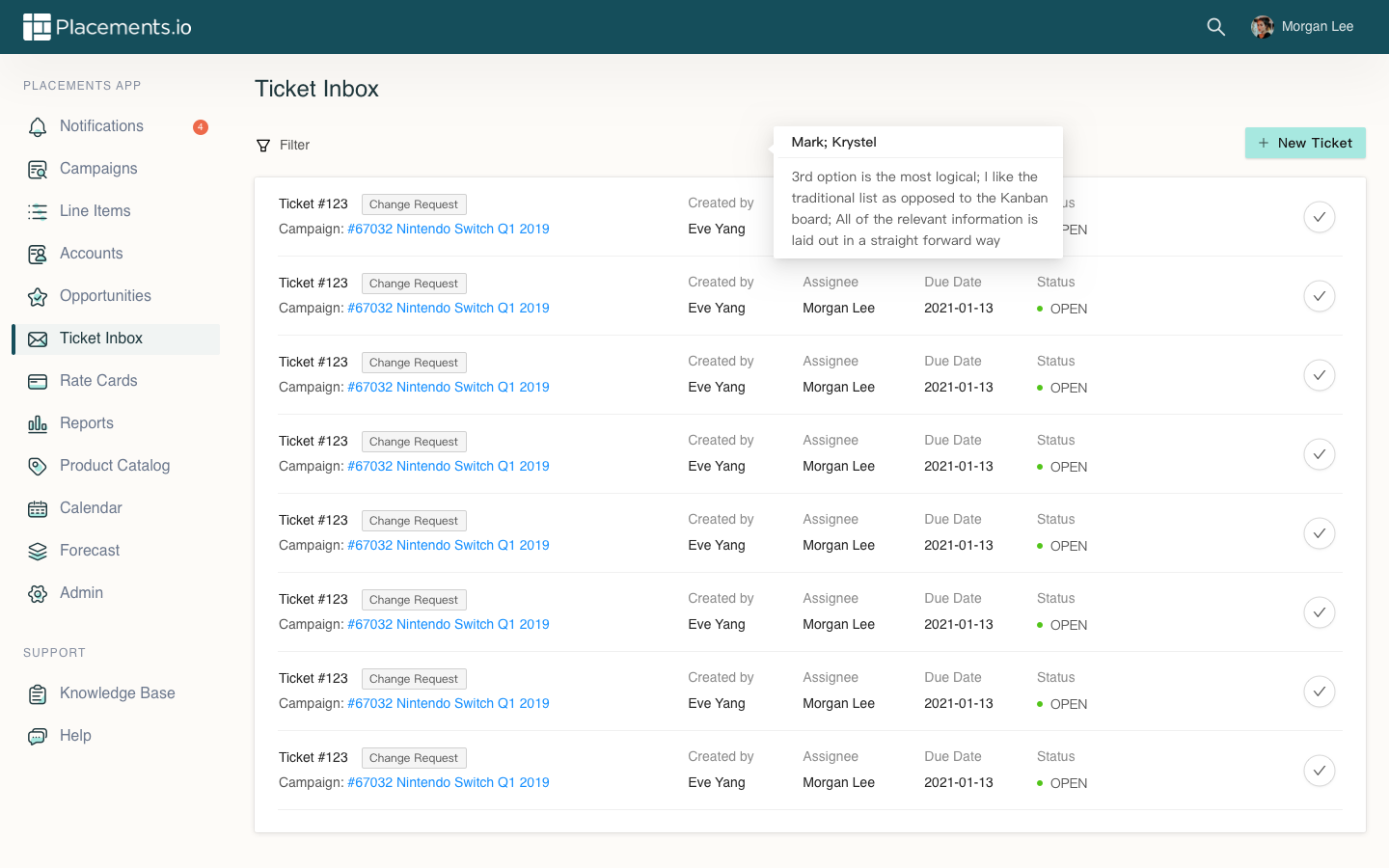This screenshot has width=1389, height=868.
Task: Expand the Filter options
Action: click(284, 146)
